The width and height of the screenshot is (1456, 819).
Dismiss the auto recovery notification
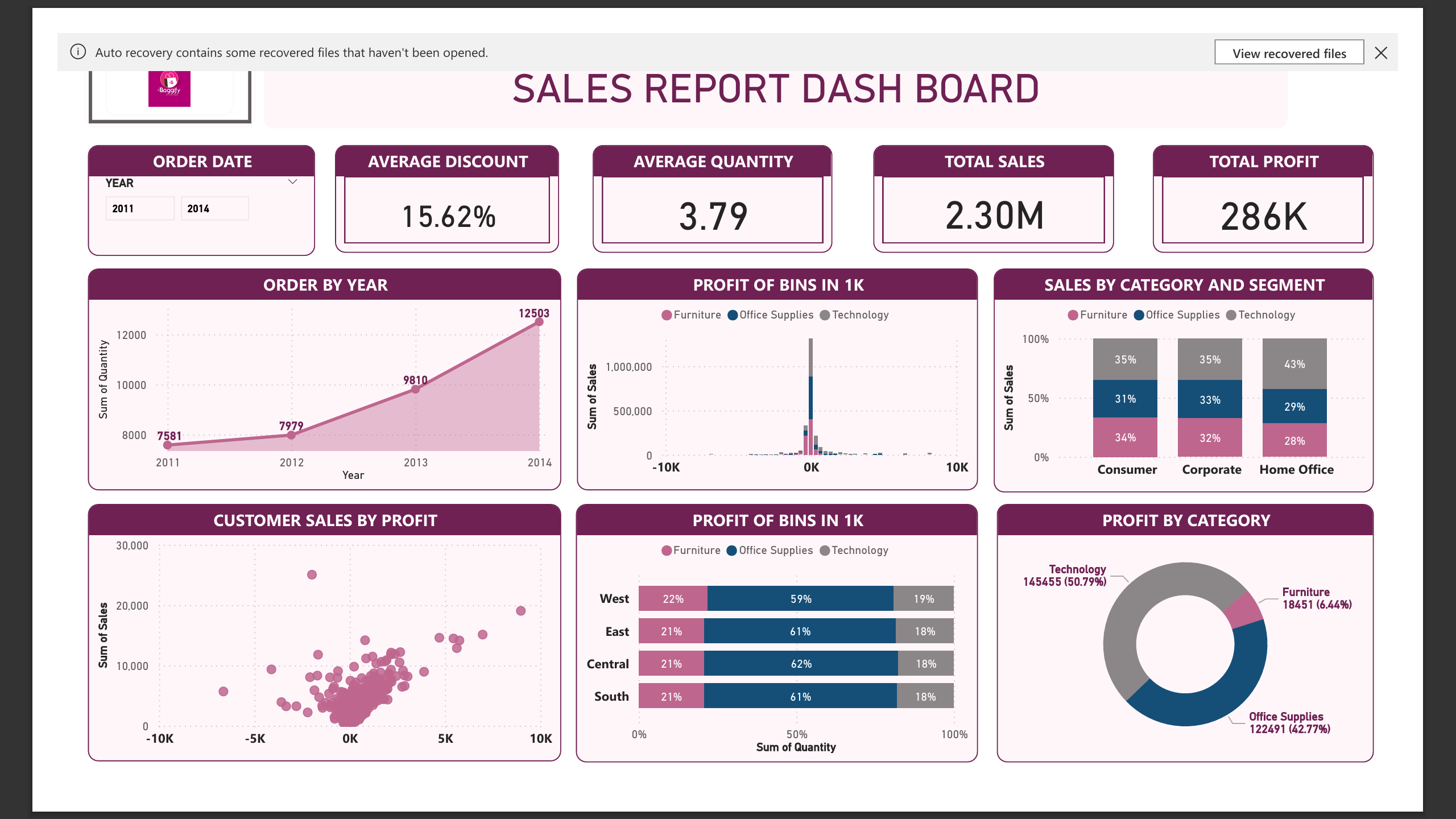(1380, 53)
